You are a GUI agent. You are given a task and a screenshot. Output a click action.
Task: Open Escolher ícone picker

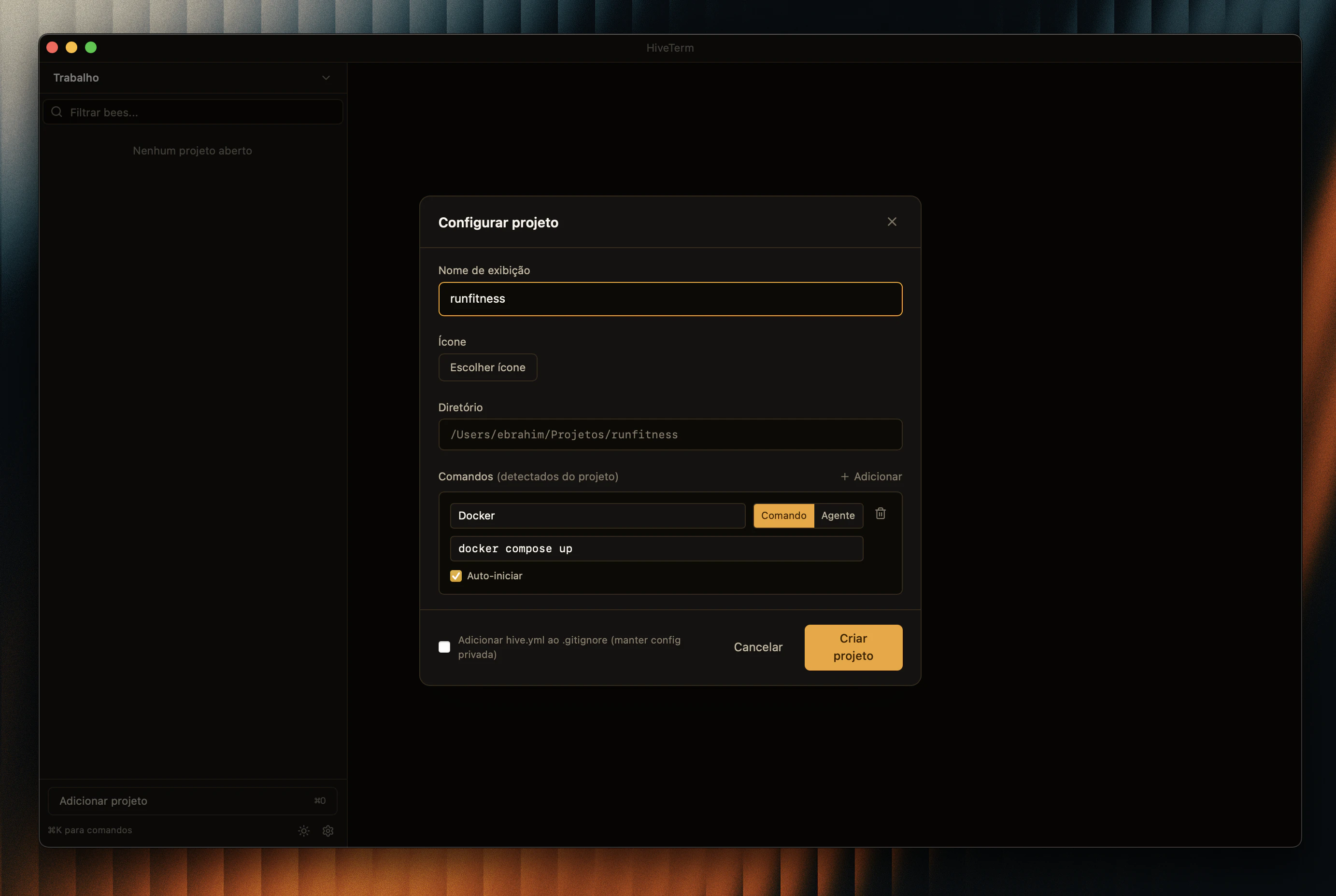[488, 367]
